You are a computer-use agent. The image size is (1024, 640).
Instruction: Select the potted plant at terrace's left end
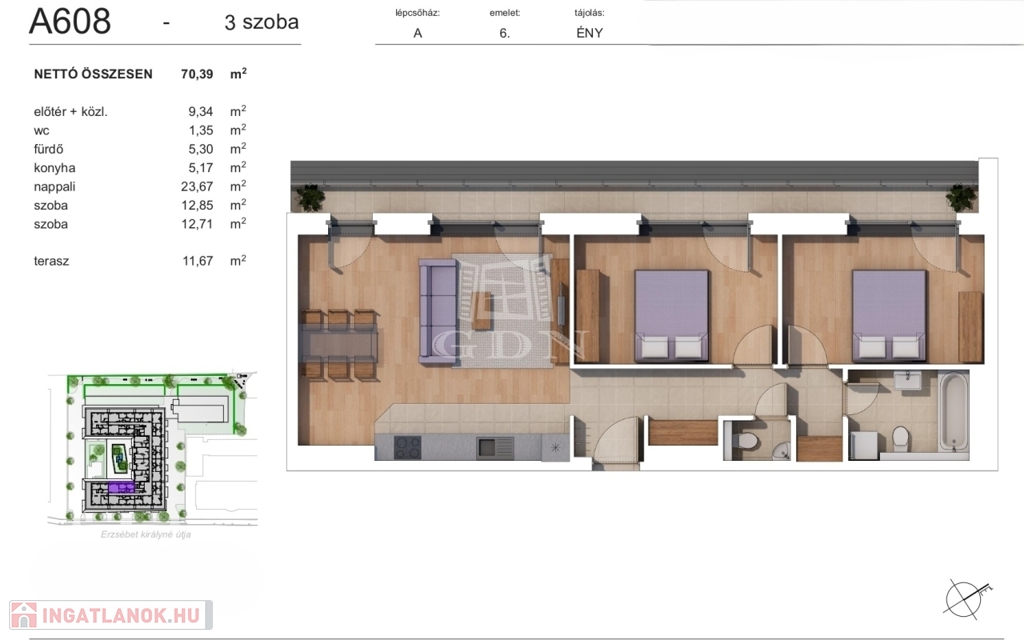[311, 197]
